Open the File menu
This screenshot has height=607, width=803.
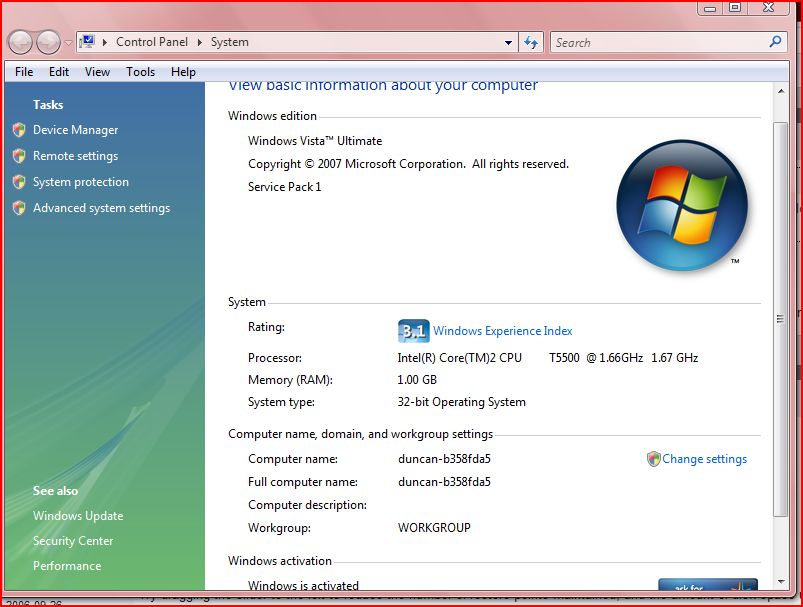click(x=24, y=72)
